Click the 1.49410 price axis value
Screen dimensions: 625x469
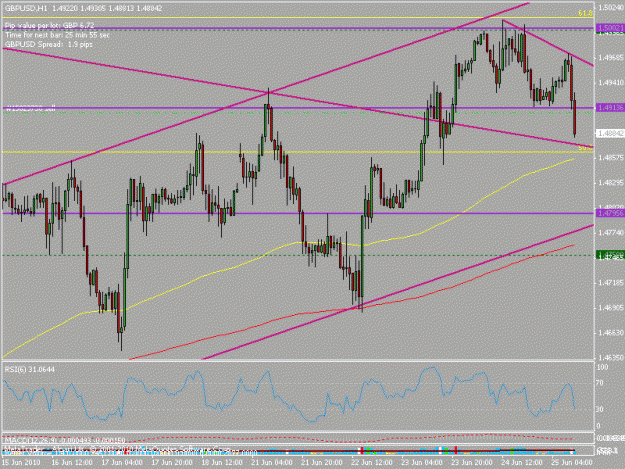coord(611,83)
